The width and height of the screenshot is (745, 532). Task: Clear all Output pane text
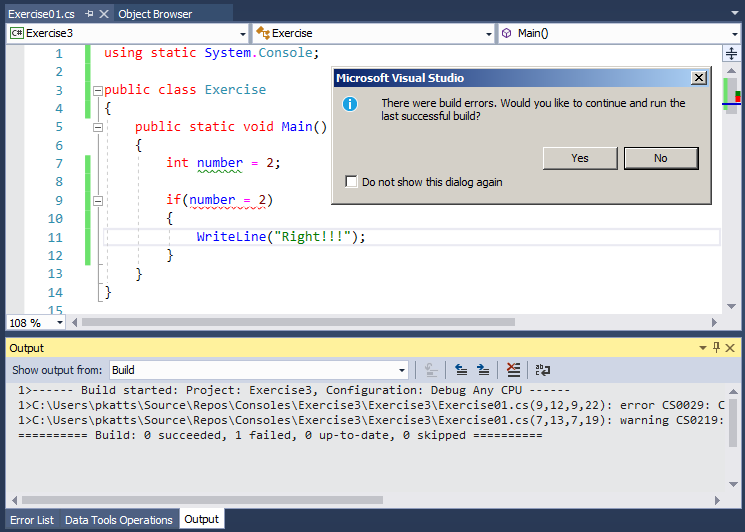pos(514,370)
